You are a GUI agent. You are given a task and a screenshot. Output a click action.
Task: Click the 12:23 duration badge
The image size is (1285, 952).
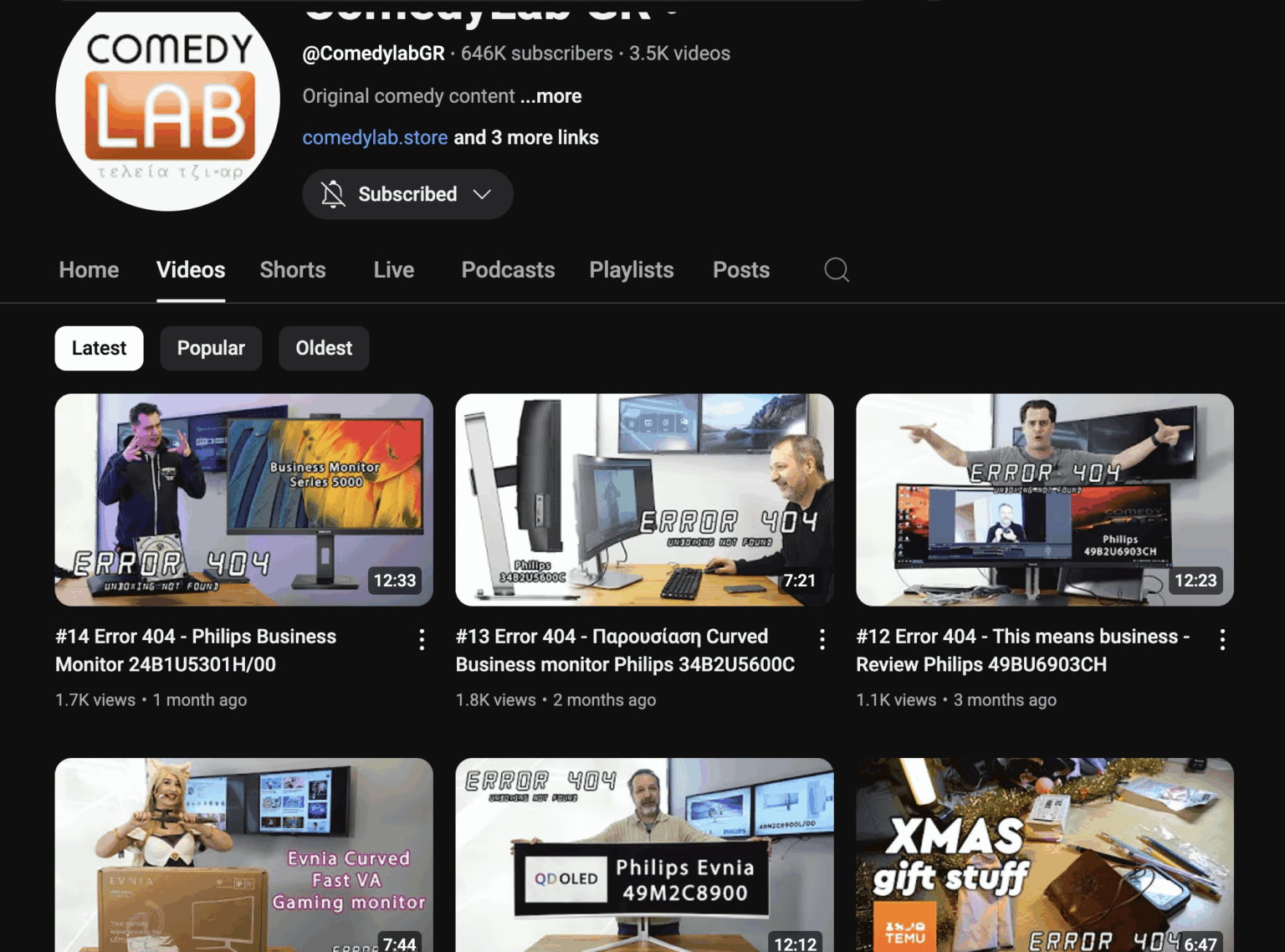tap(1195, 581)
